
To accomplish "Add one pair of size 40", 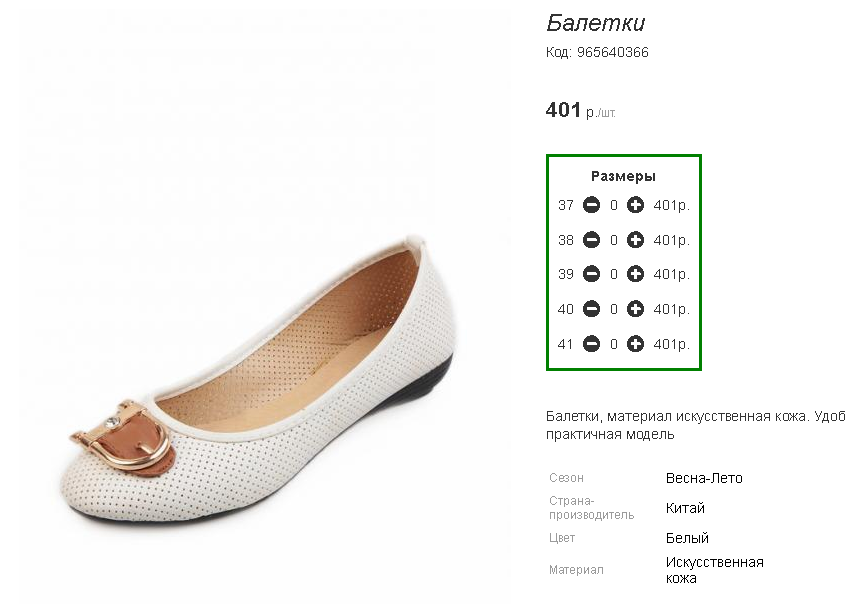I will 635,309.
